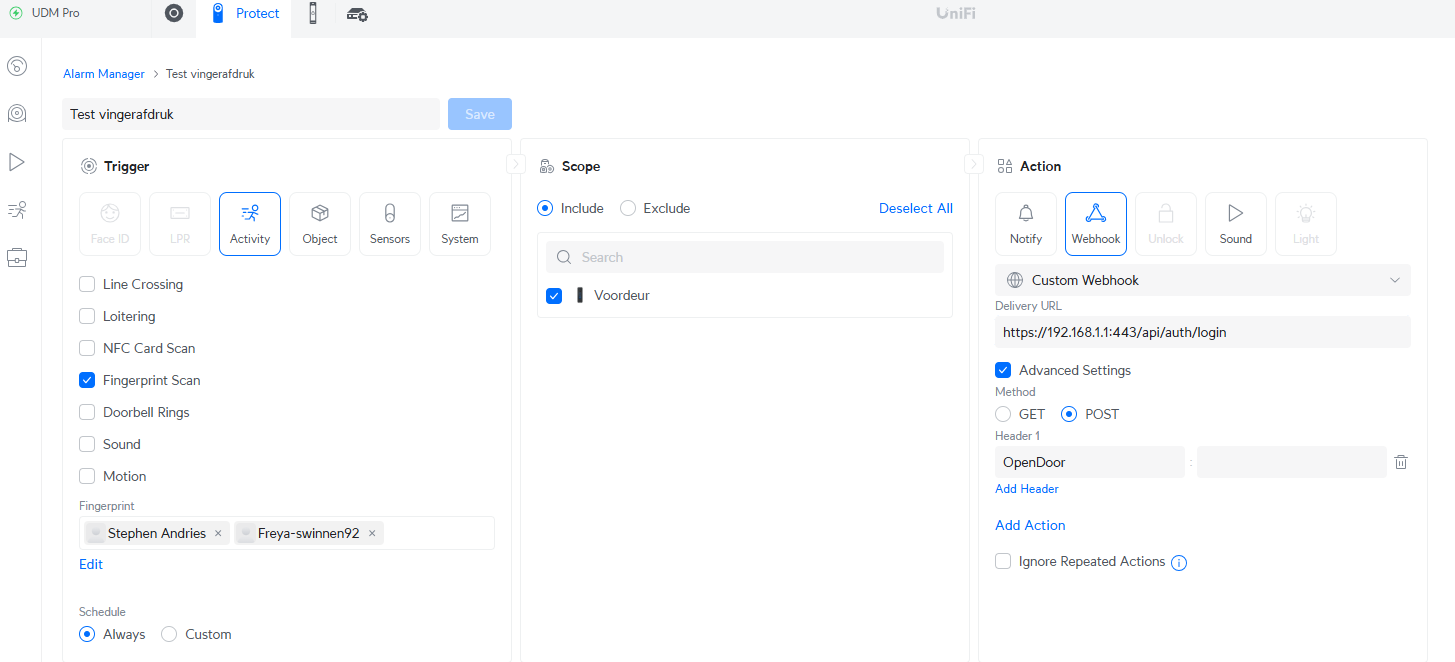The height and width of the screenshot is (662, 1455).
Task: Collapse the Scope panel arrow
Action: (973, 164)
